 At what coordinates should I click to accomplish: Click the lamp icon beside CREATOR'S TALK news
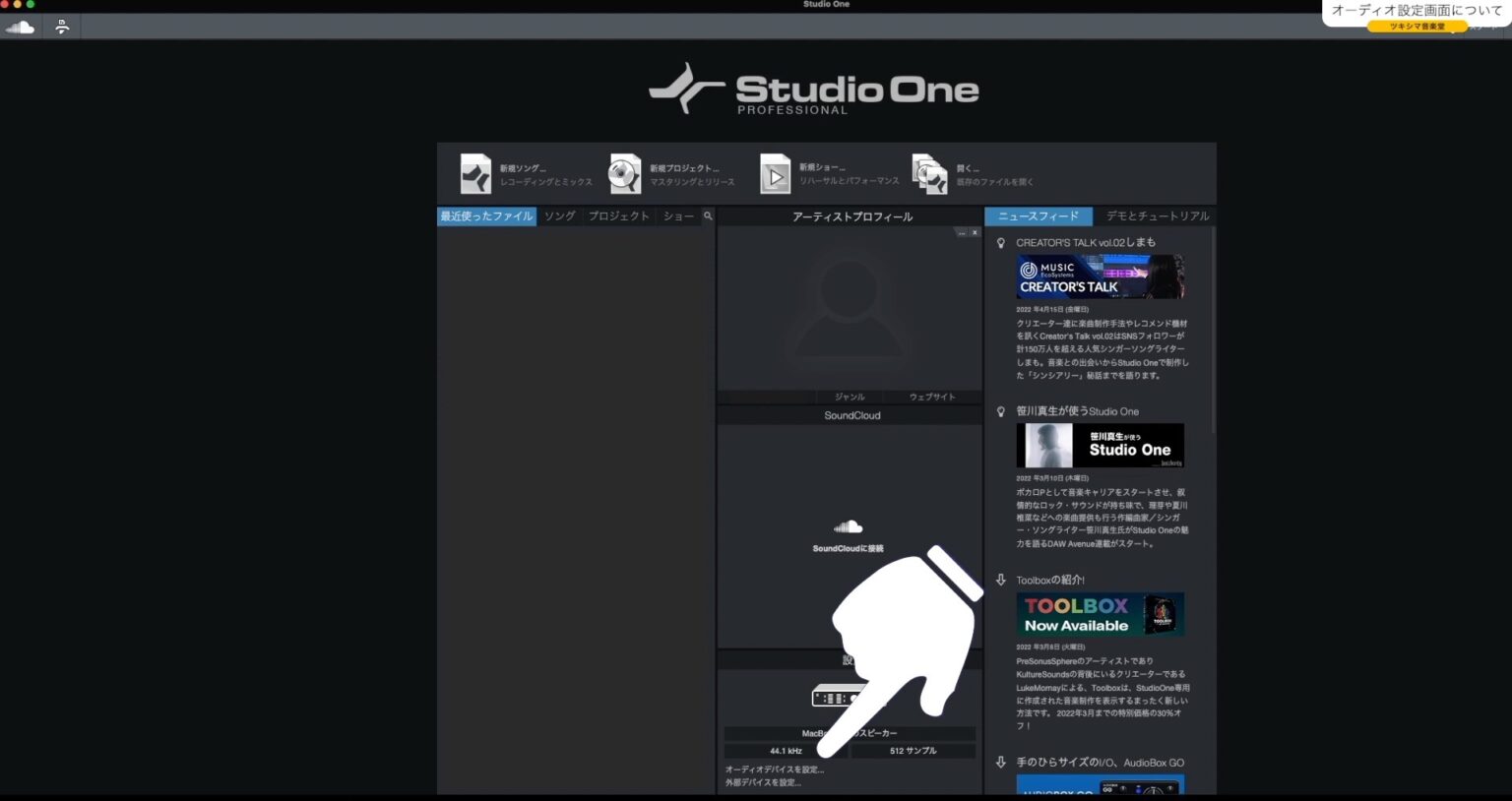pyautogui.click(x=1001, y=242)
